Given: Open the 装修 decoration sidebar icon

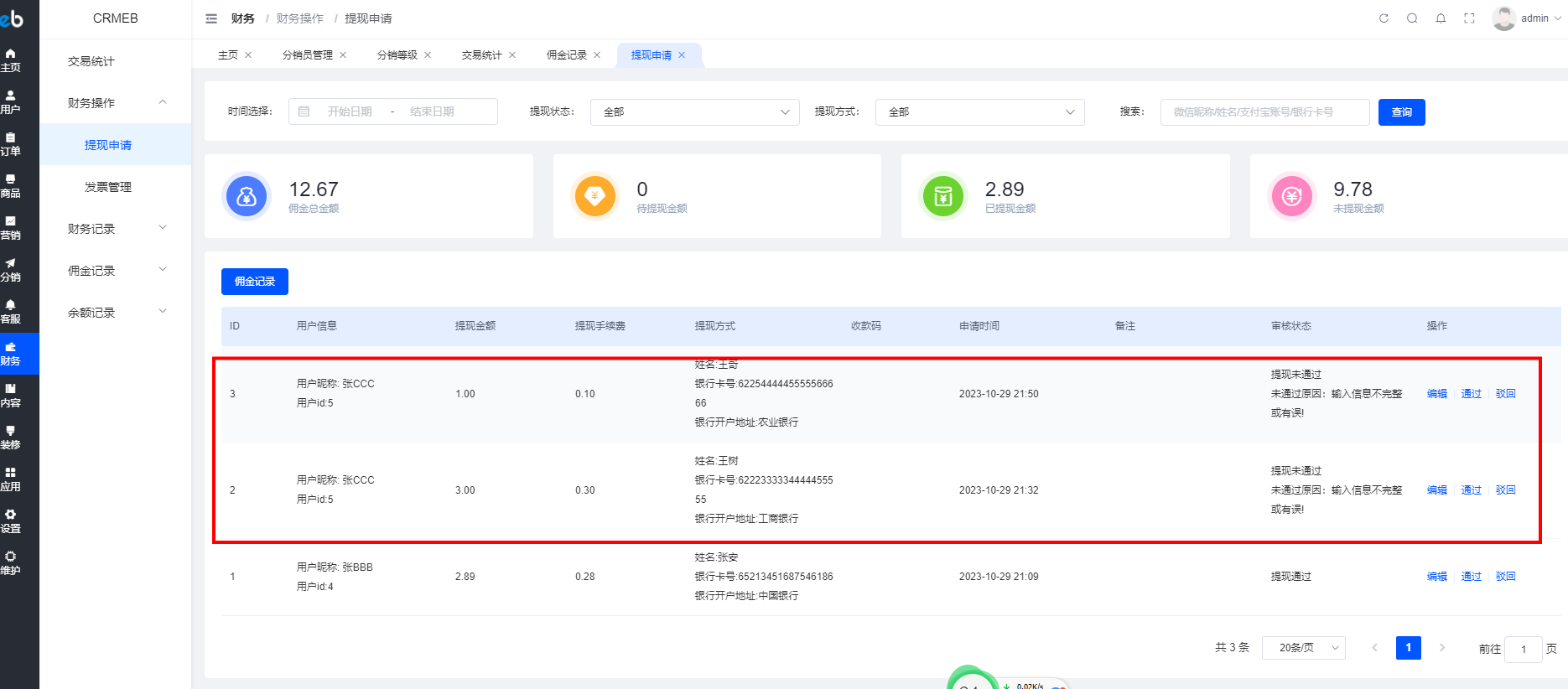Looking at the screenshot, I should [10, 438].
